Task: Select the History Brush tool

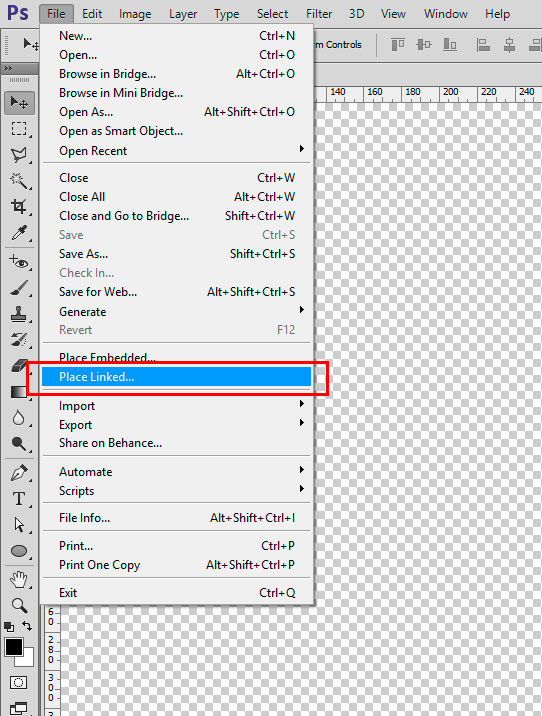Action: (x=19, y=340)
